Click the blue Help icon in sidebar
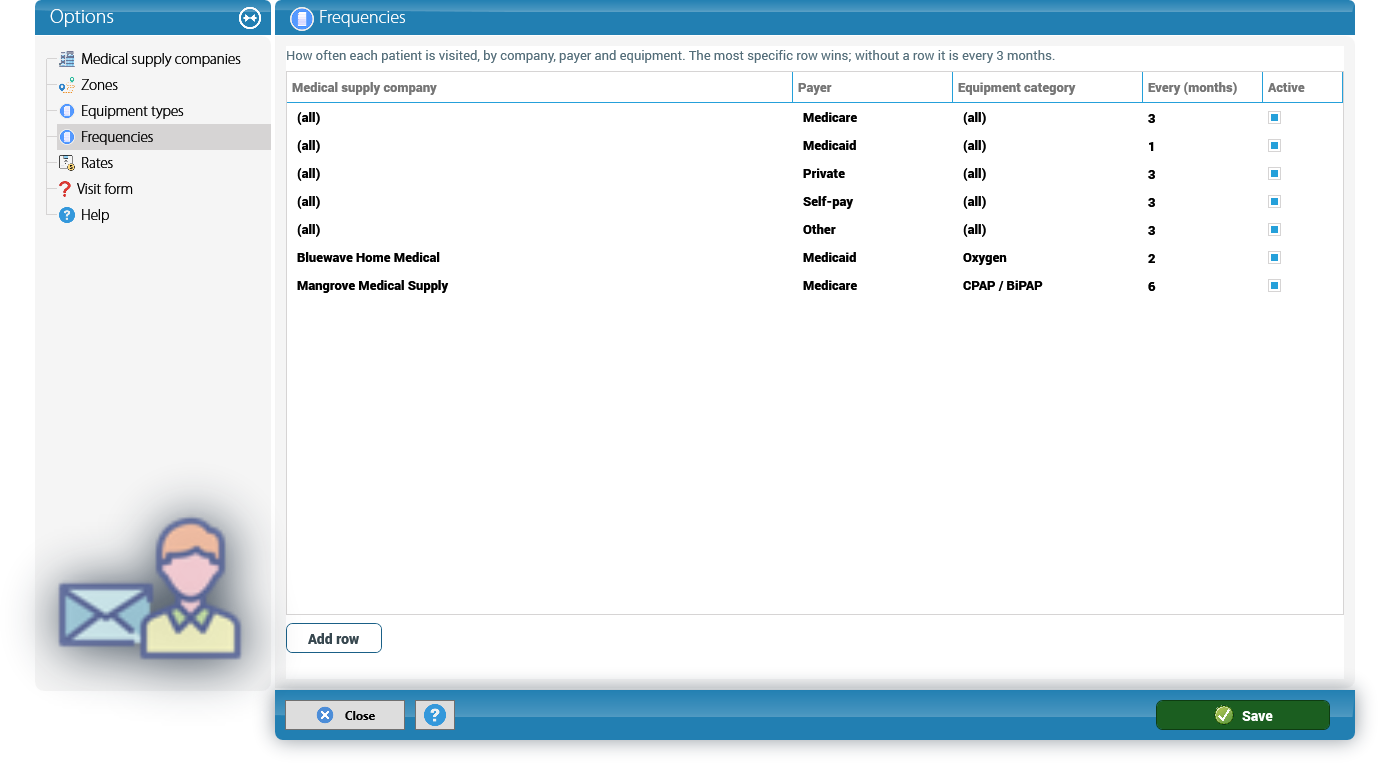The image size is (1378, 763). click(67, 215)
